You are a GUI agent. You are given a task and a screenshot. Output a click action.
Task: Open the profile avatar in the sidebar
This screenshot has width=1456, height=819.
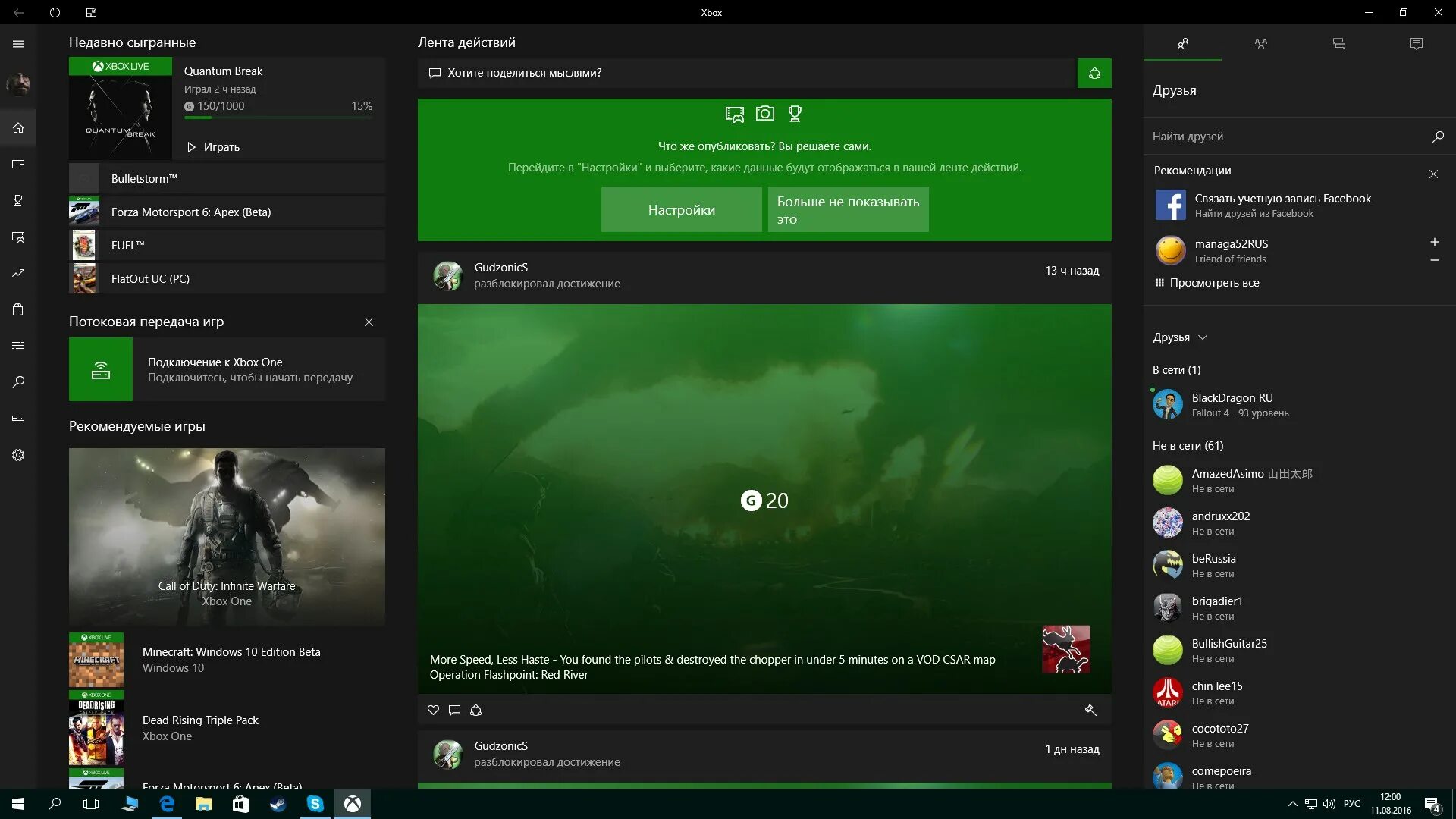click(x=18, y=84)
